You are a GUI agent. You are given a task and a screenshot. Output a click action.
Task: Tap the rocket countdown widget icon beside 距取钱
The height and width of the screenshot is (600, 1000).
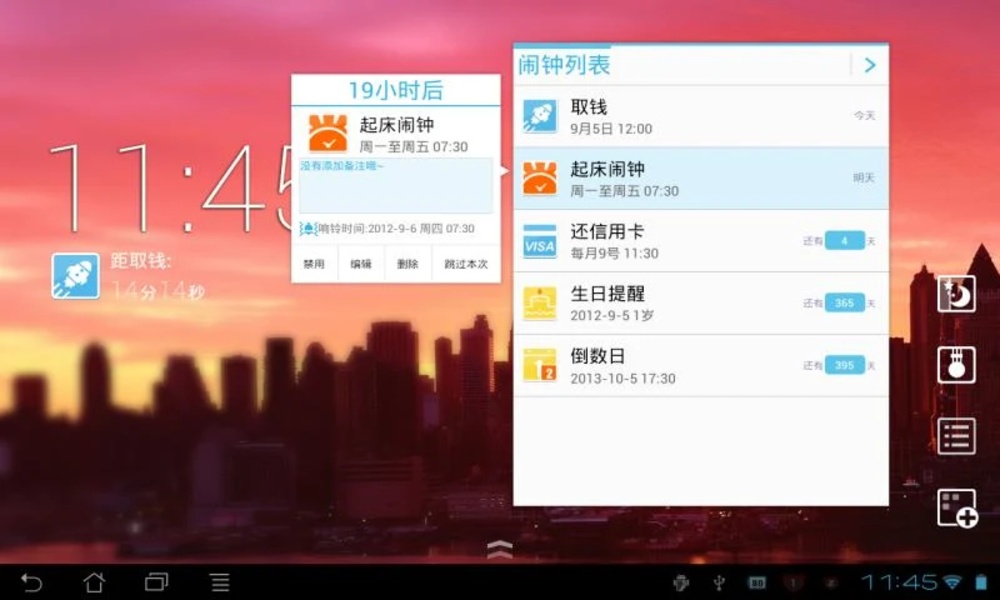pyautogui.click(x=75, y=275)
